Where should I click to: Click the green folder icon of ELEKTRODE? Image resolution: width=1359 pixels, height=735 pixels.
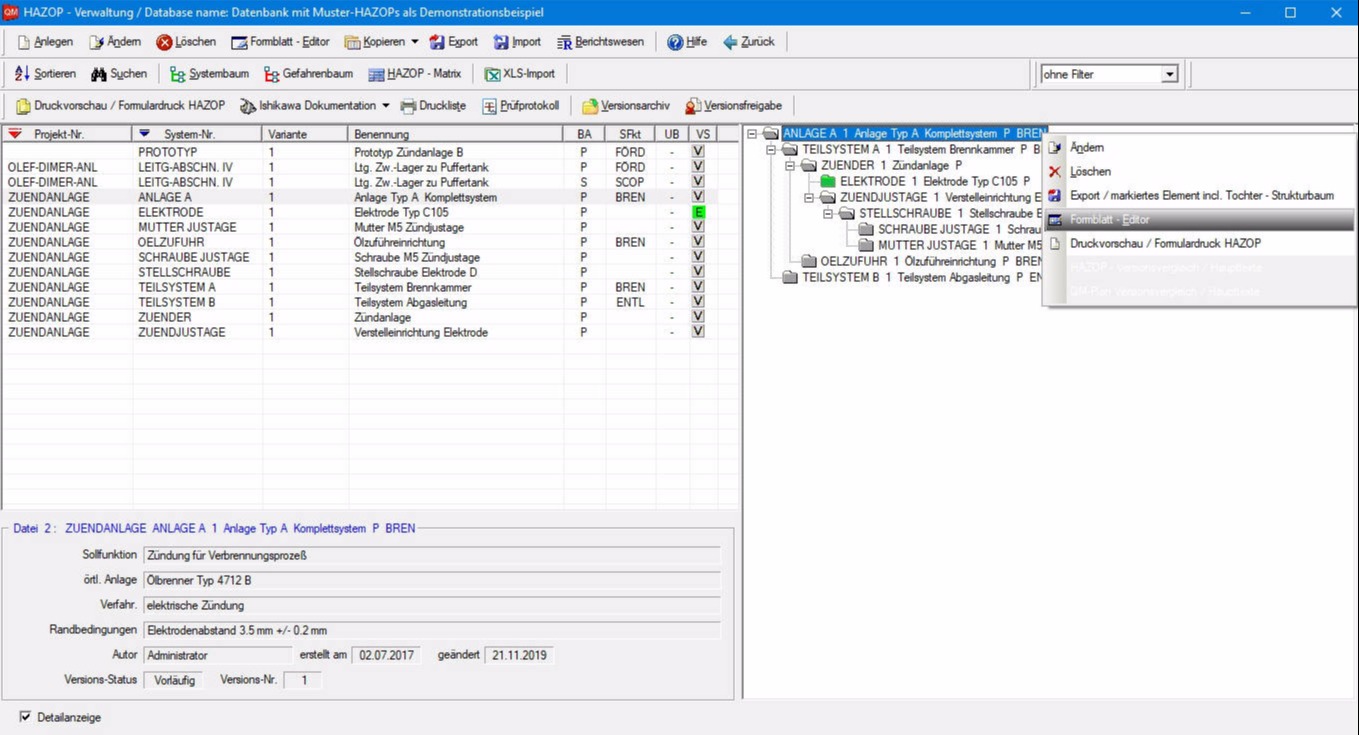(827, 182)
